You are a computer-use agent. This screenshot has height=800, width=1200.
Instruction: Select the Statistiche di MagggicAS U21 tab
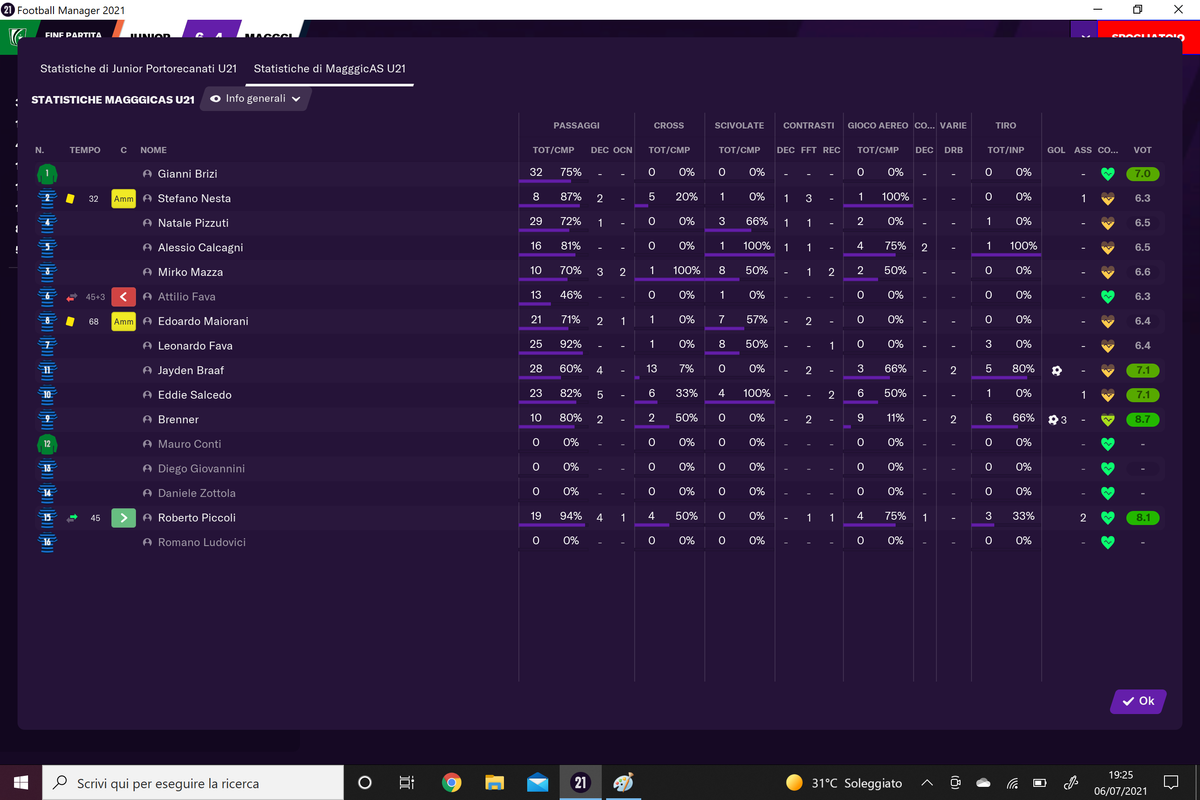329,69
